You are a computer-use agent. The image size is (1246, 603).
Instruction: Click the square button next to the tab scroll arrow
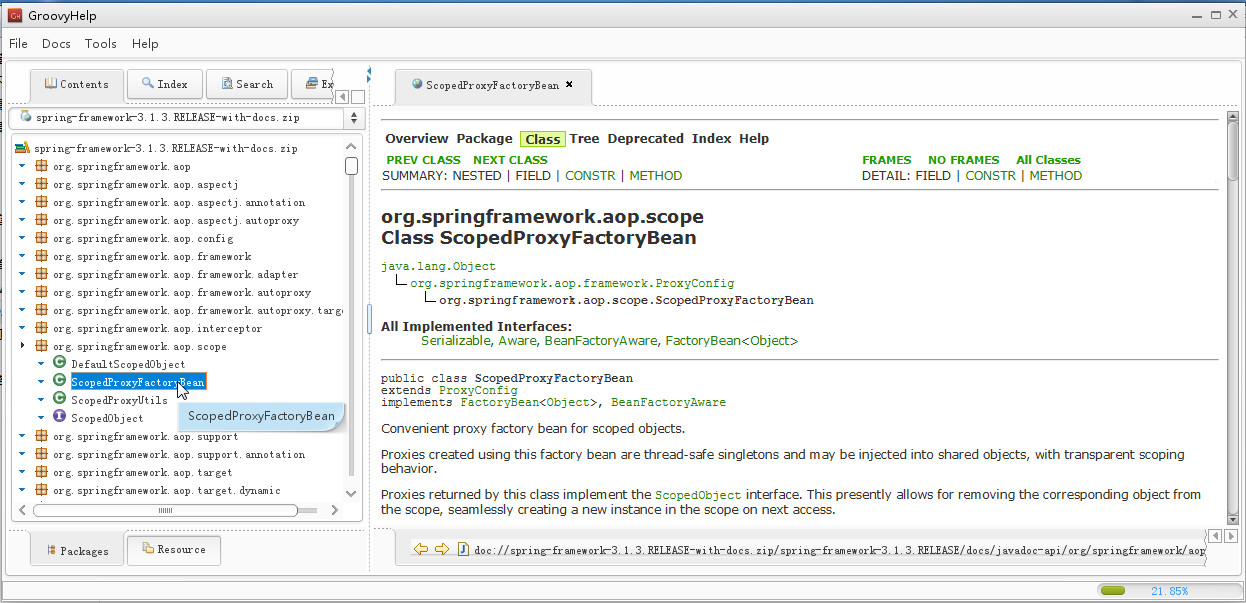click(358, 97)
